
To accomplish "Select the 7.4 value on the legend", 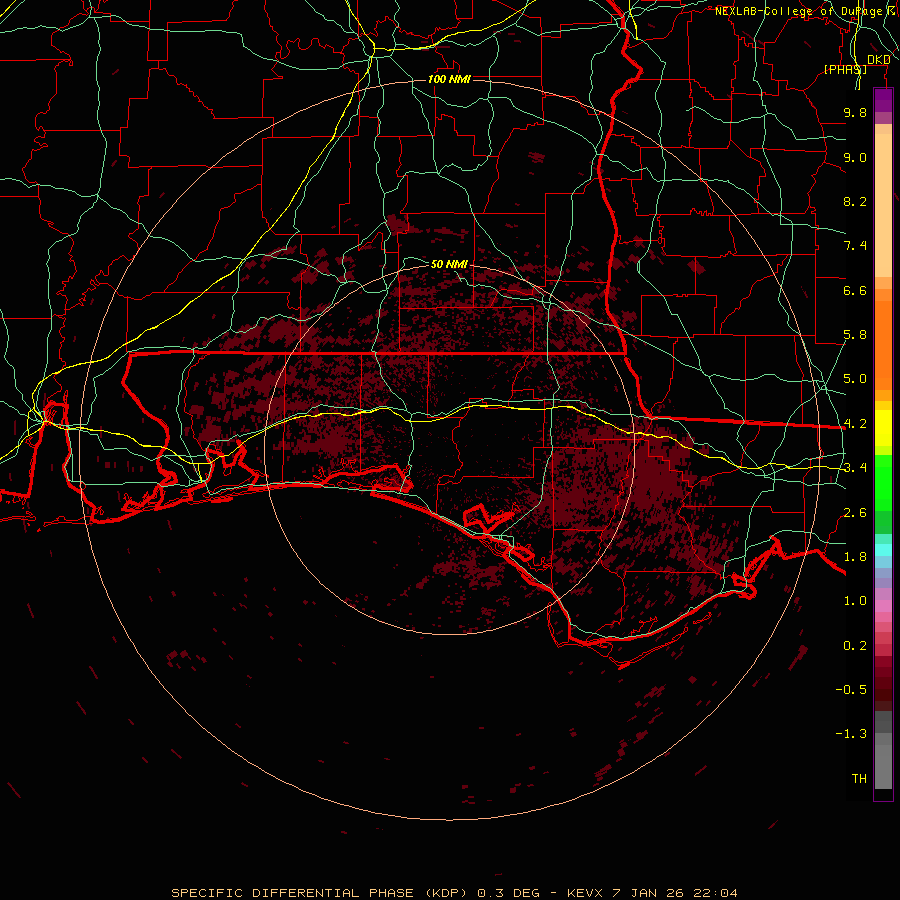I will click(x=855, y=246).
